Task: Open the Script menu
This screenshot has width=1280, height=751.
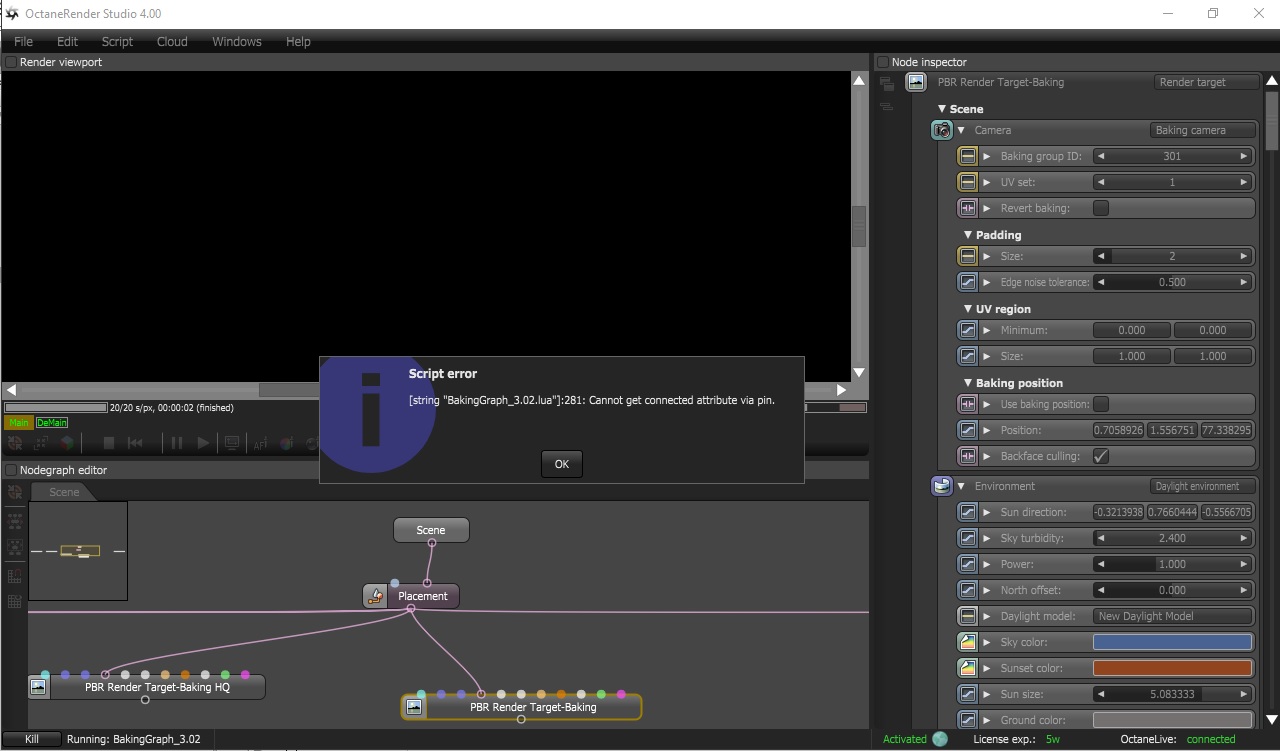Action: click(117, 42)
